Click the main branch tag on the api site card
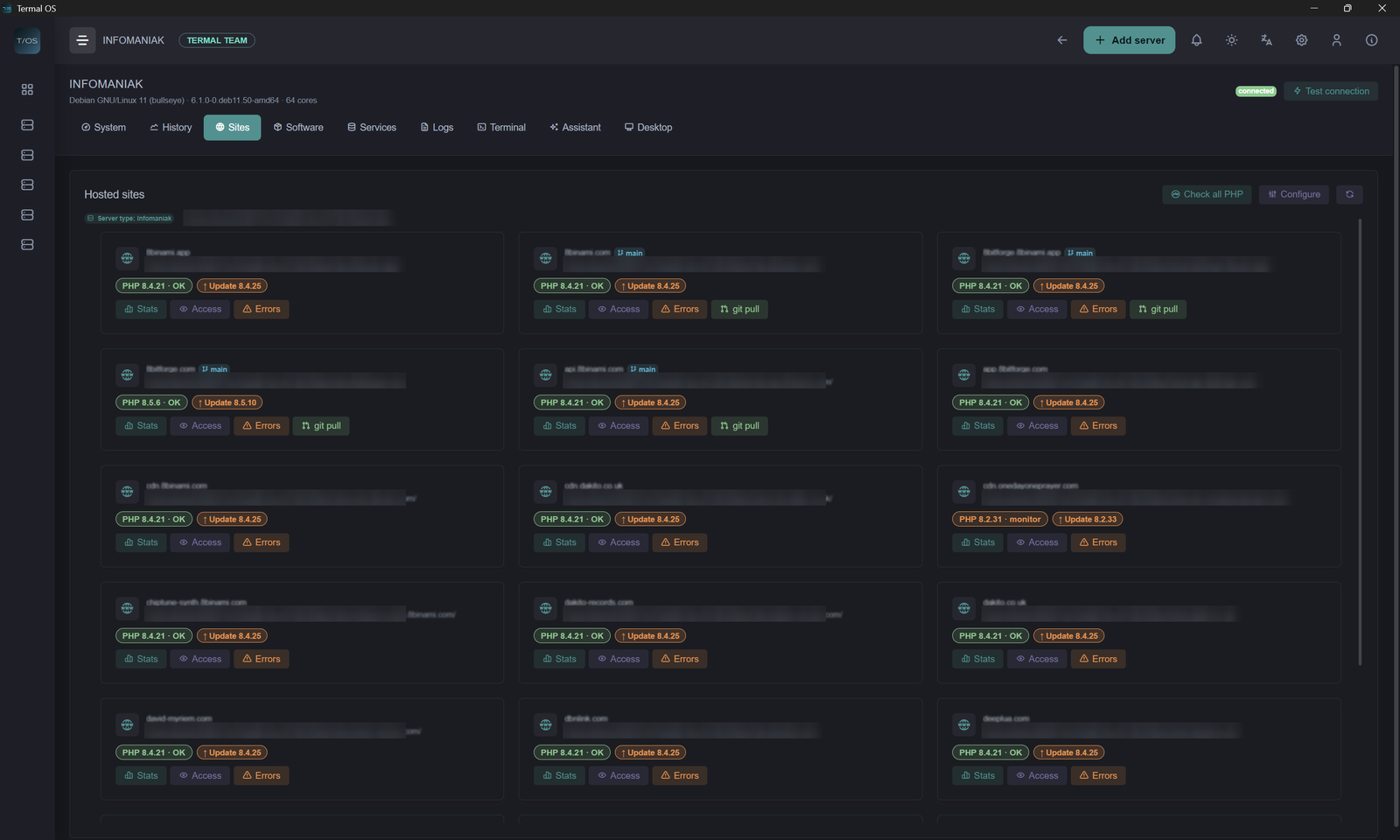Viewport: 1400px width, 840px height. point(642,369)
